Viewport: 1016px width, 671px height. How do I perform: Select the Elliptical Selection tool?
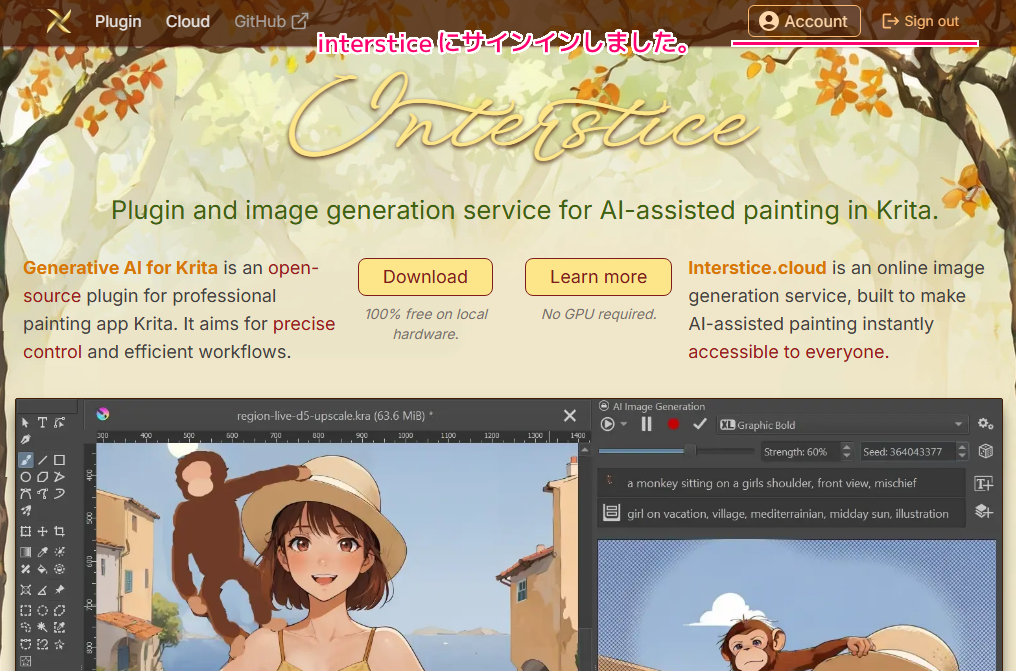coord(42,610)
